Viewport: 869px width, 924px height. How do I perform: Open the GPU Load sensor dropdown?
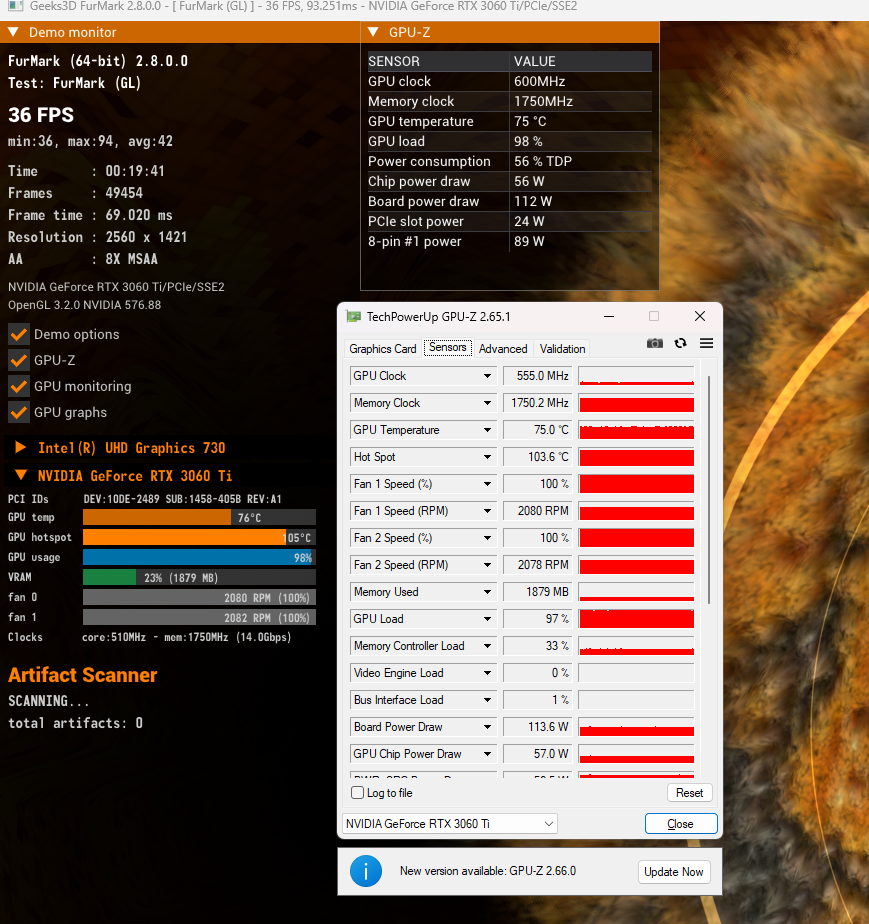487,619
